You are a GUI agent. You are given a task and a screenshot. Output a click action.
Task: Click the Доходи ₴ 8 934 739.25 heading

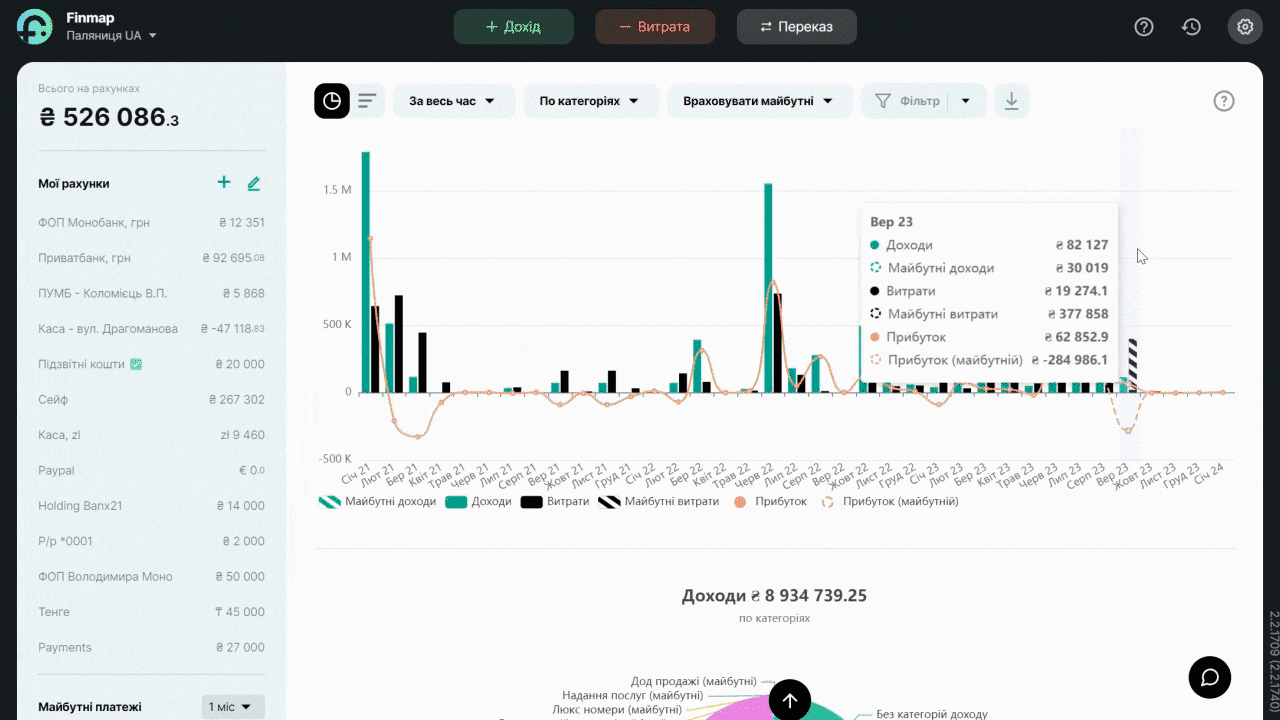click(774, 596)
